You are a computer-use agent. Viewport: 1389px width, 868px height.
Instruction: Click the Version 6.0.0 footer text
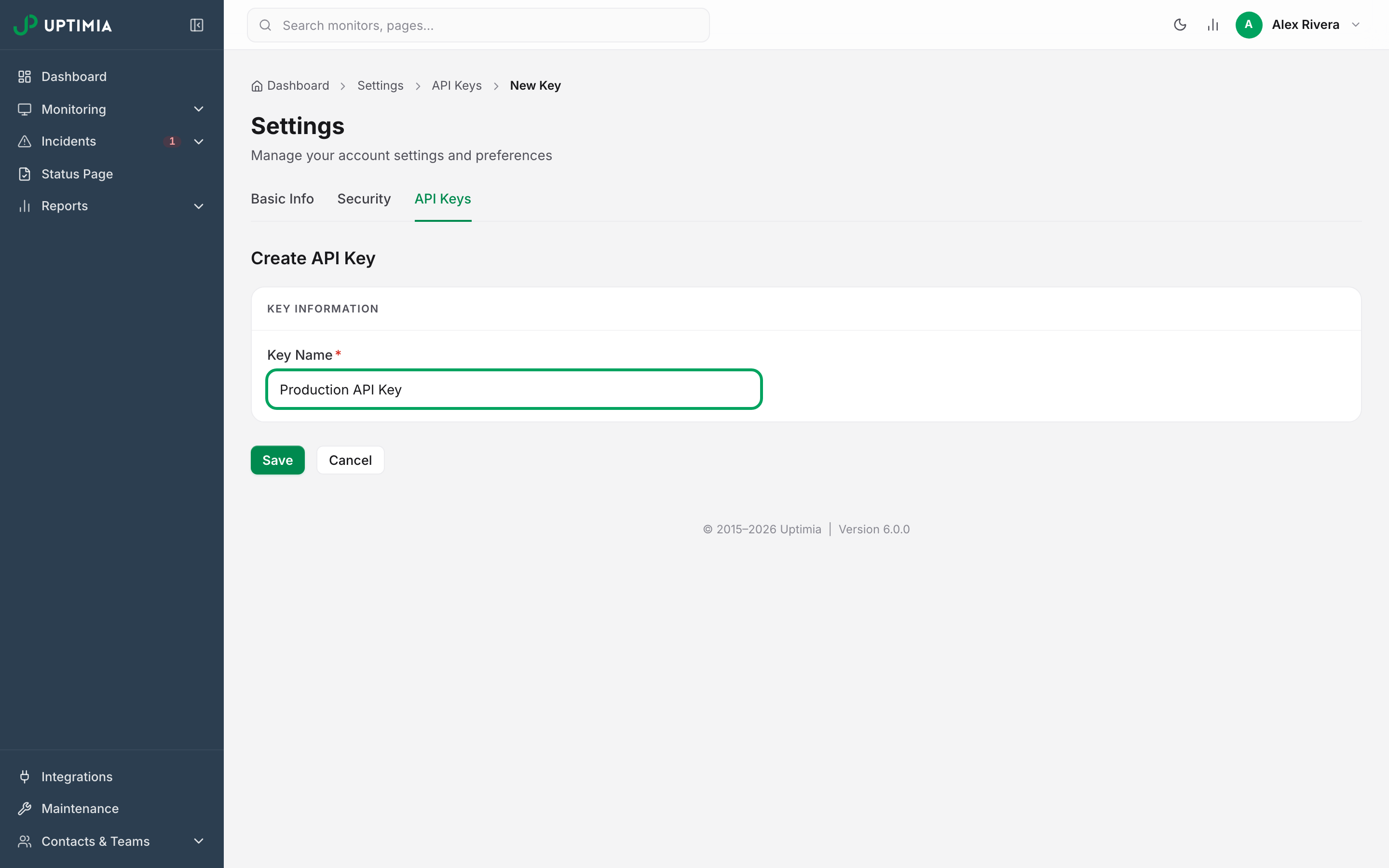[x=874, y=529]
